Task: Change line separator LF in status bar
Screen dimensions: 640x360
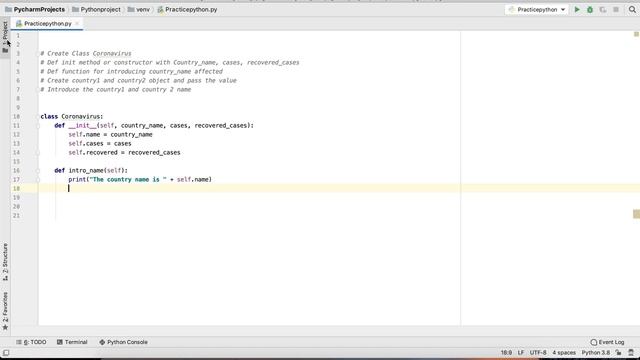Action: point(521,353)
